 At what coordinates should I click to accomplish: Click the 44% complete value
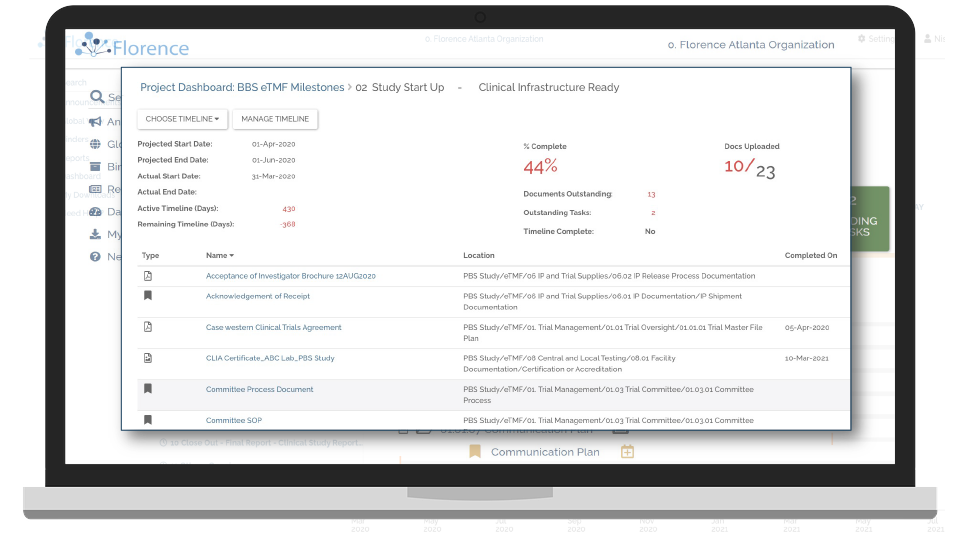[x=541, y=166]
